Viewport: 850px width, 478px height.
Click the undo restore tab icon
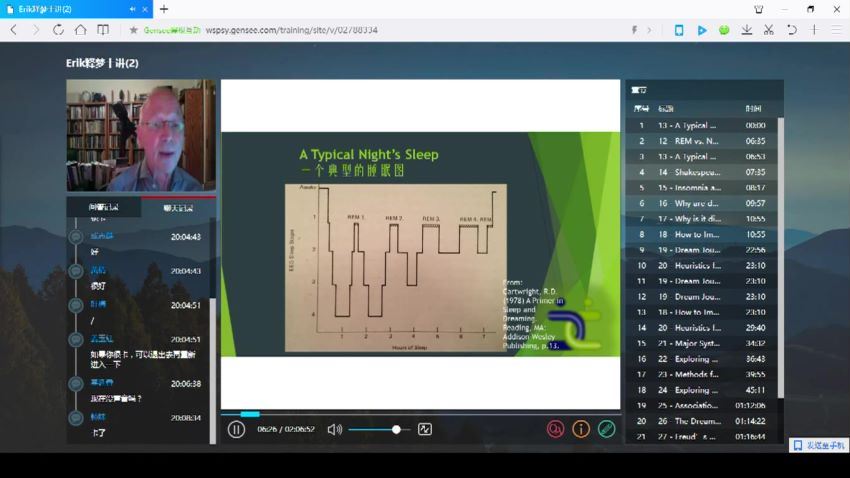(791, 30)
